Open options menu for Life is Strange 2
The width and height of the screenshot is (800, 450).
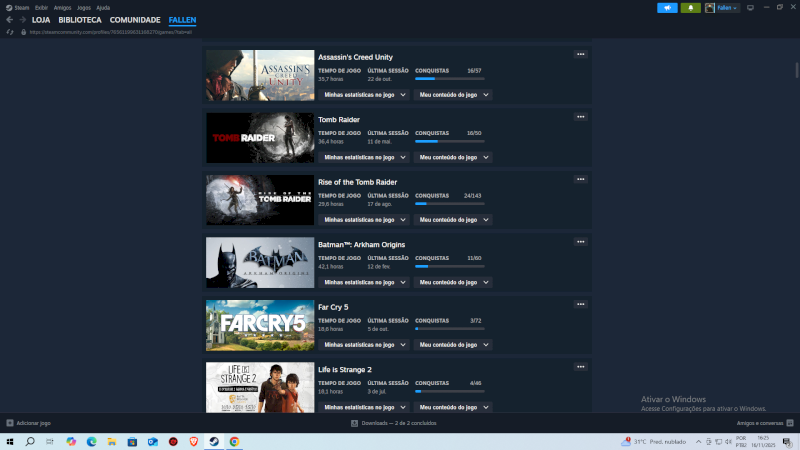click(581, 367)
